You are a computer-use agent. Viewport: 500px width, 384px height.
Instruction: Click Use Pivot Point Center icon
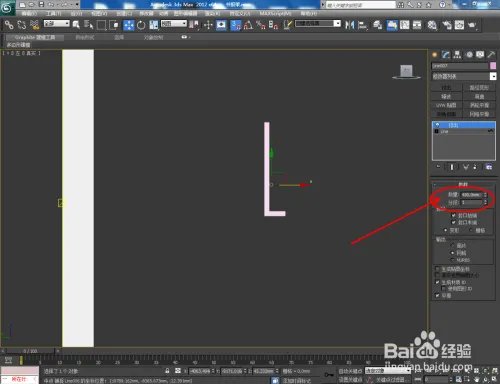tap(194, 25)
